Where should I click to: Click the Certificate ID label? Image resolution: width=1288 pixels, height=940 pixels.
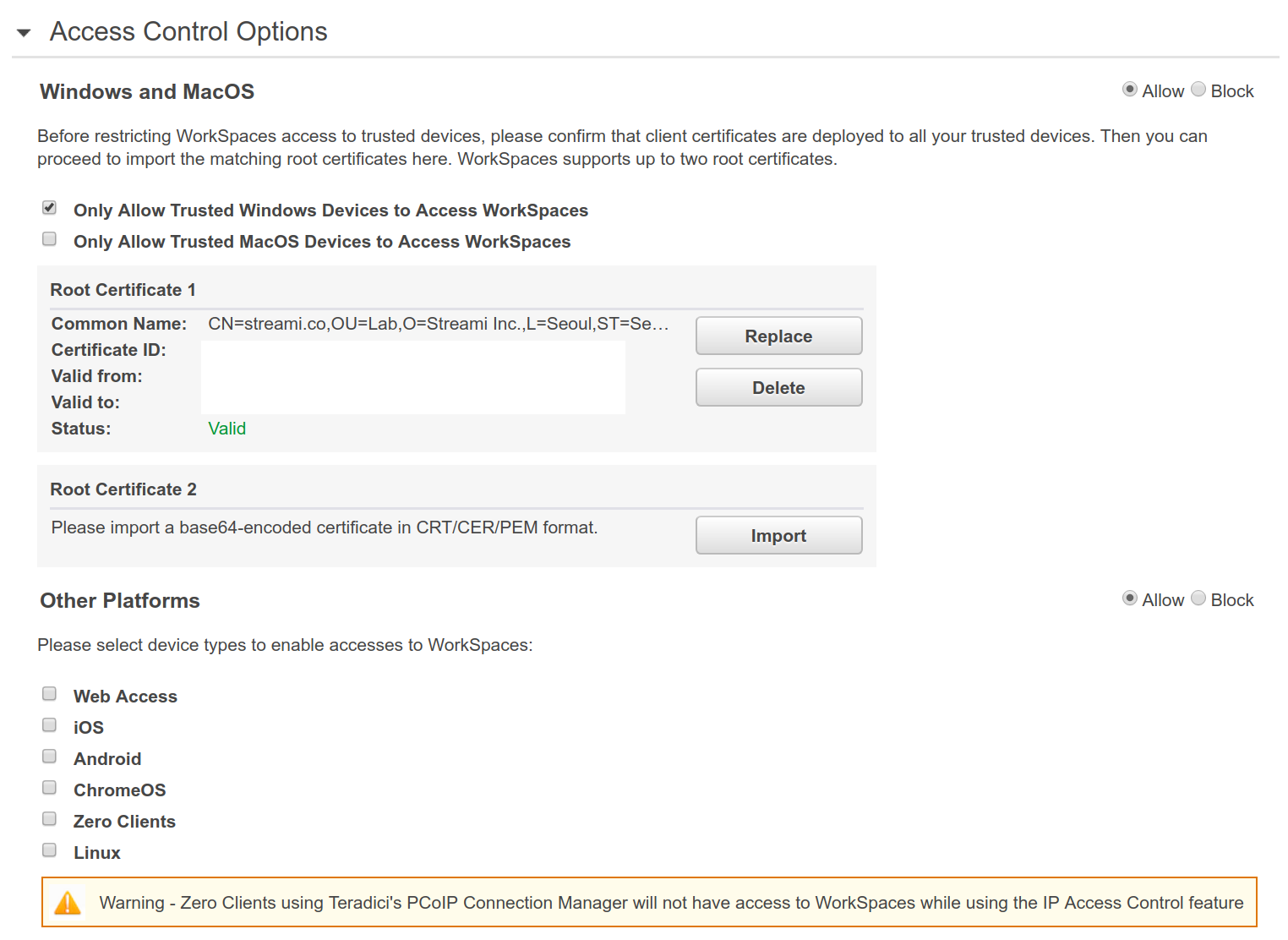click(109, 350)
